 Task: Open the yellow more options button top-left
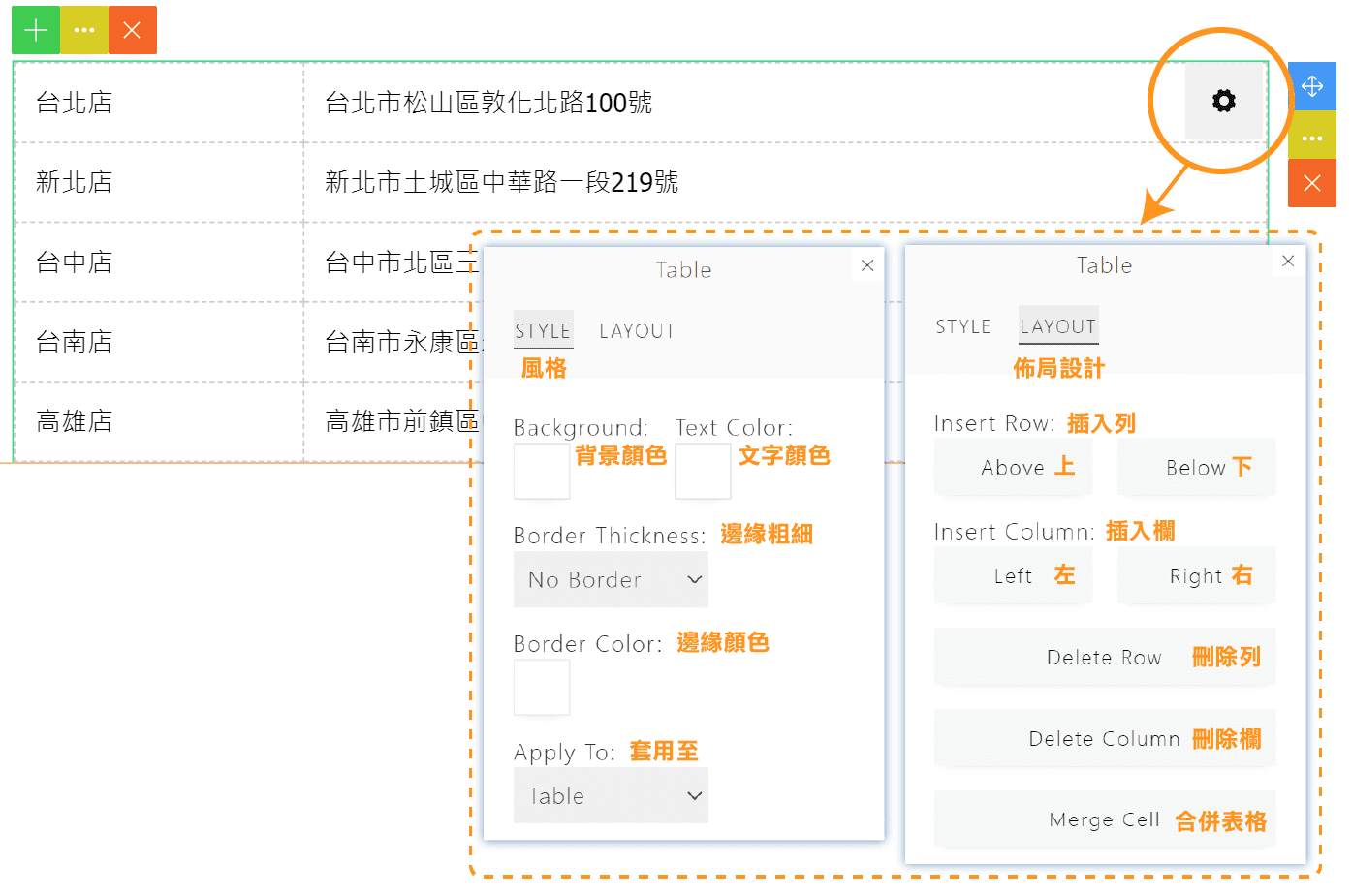(x=84, y=30)
